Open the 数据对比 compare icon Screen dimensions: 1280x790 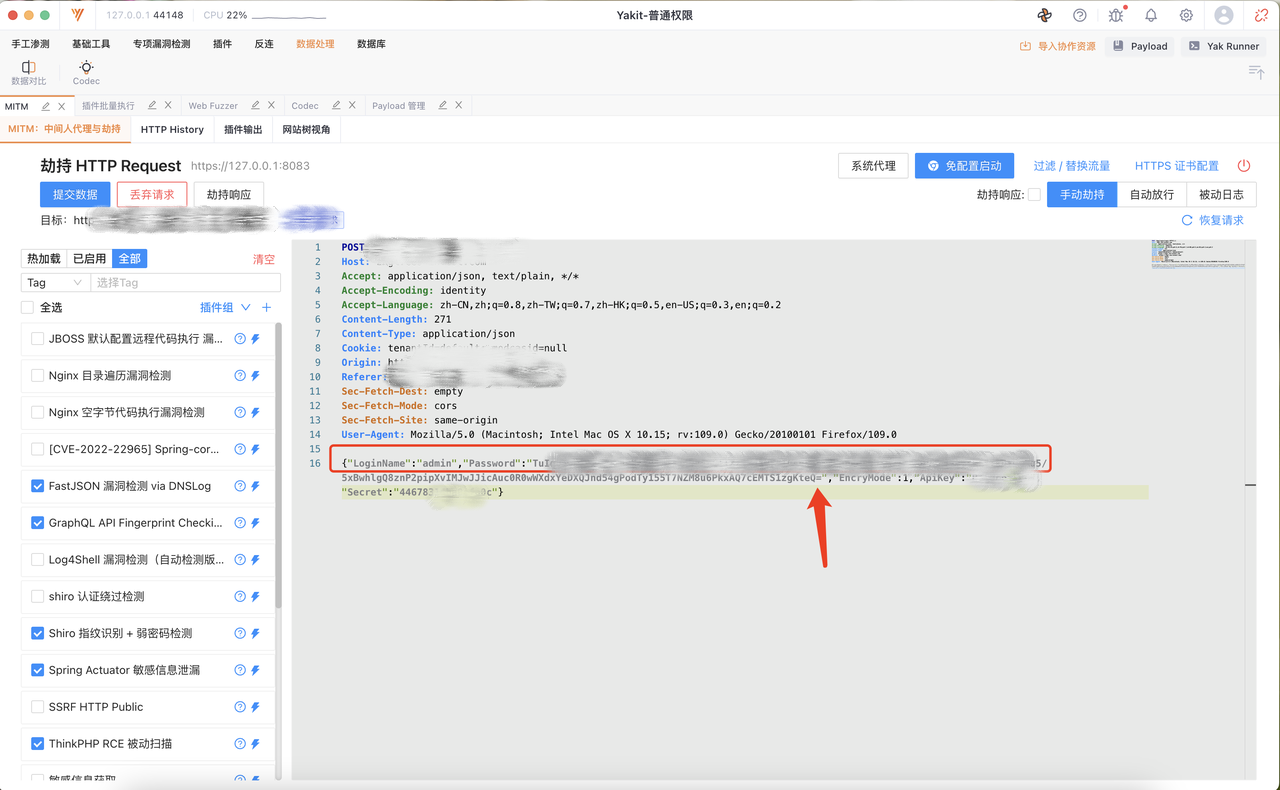[28, 67]
